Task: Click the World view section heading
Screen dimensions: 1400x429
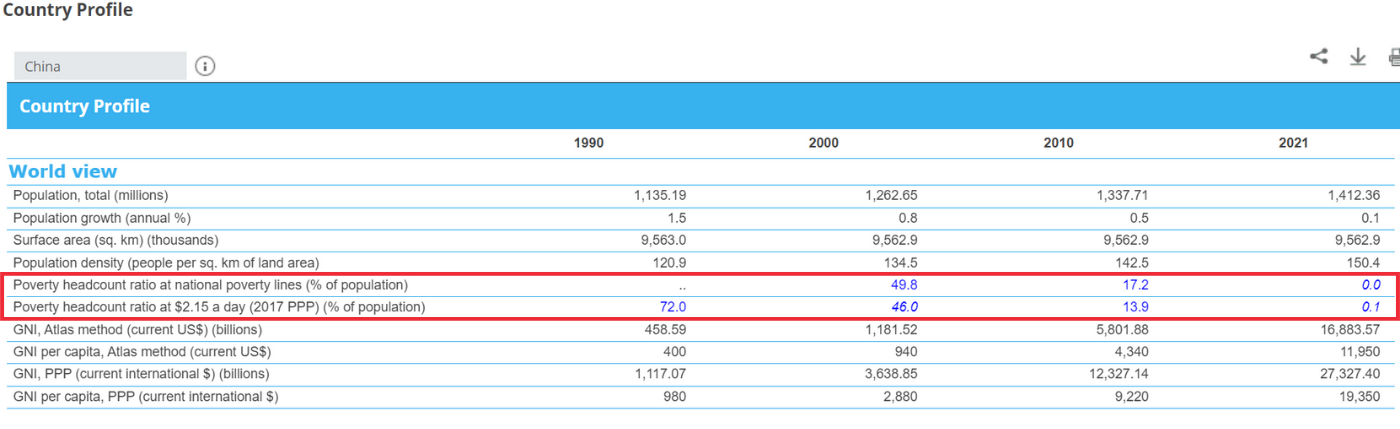Action: coord(63,171)
